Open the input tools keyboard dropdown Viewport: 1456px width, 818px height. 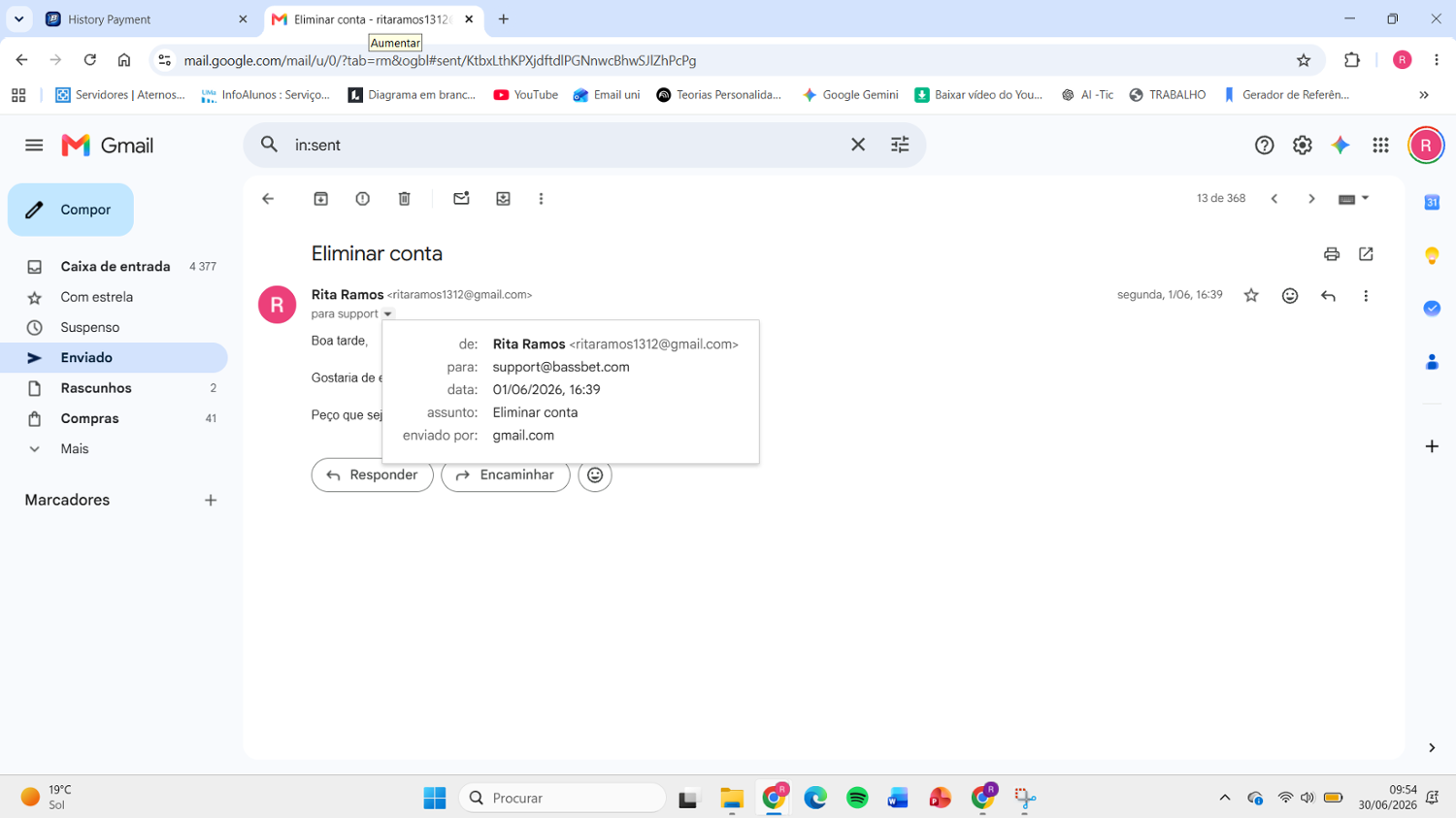1353,198
